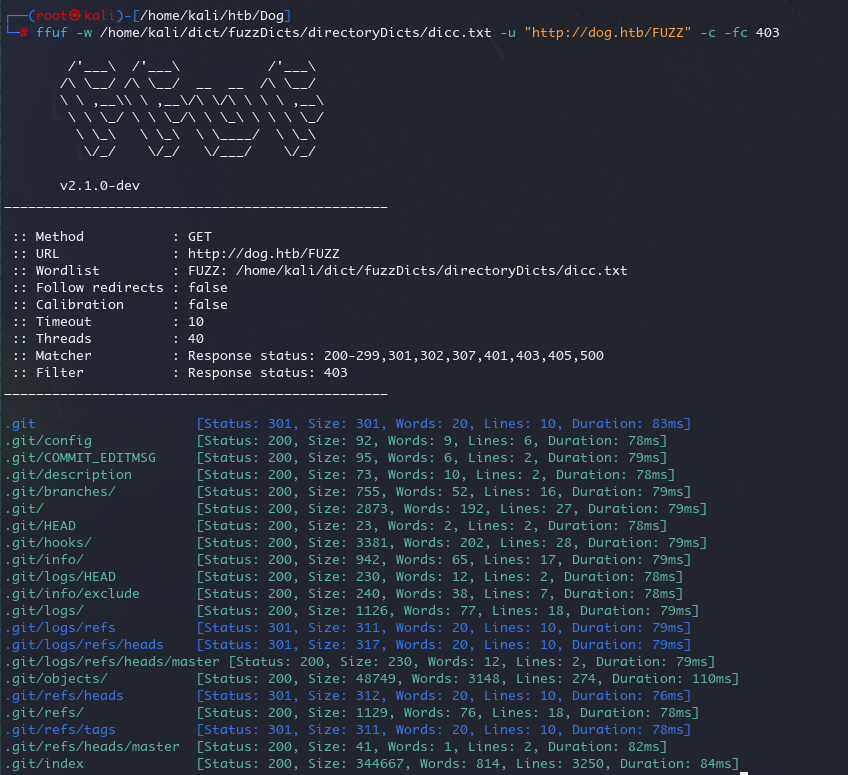Click the blue .git/logs/refs entry
Image resolution: width=848 pixels, height=775 pixels.
click(60, 627)
